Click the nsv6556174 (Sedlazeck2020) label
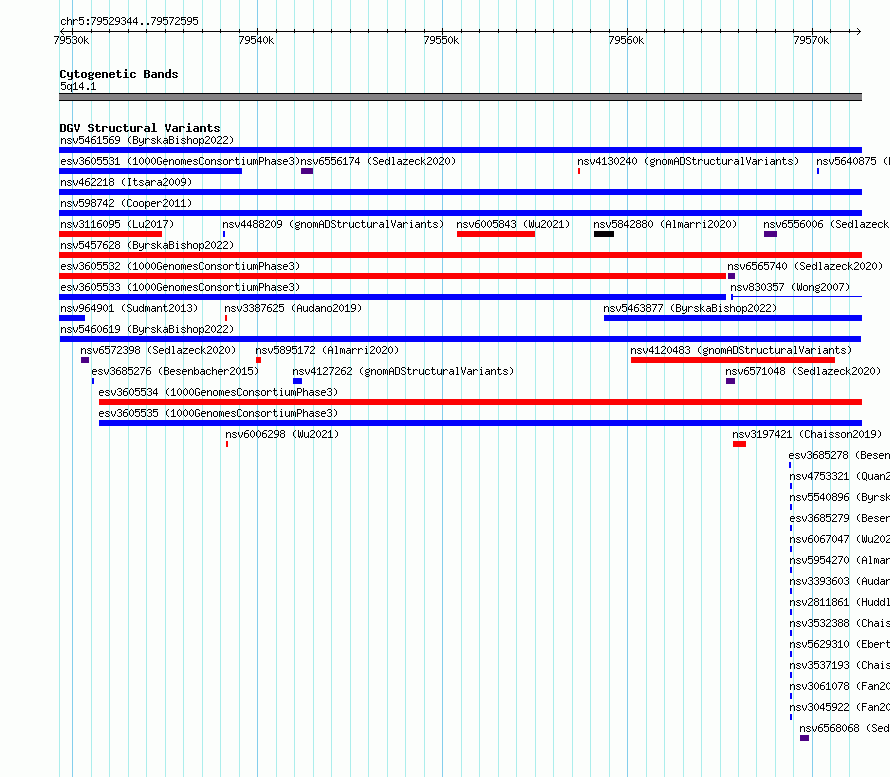890x777 pixels. click(x=378, y=161)
